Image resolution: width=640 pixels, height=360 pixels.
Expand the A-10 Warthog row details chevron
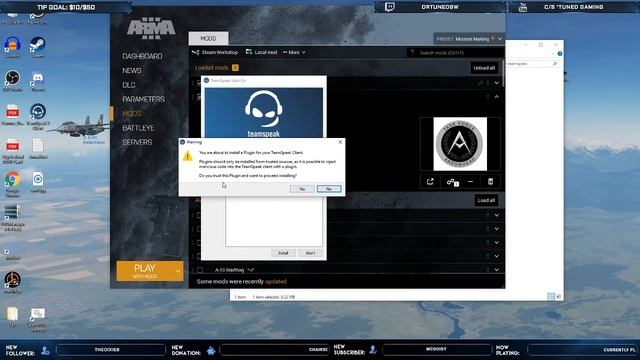click(x=497, y=270)
